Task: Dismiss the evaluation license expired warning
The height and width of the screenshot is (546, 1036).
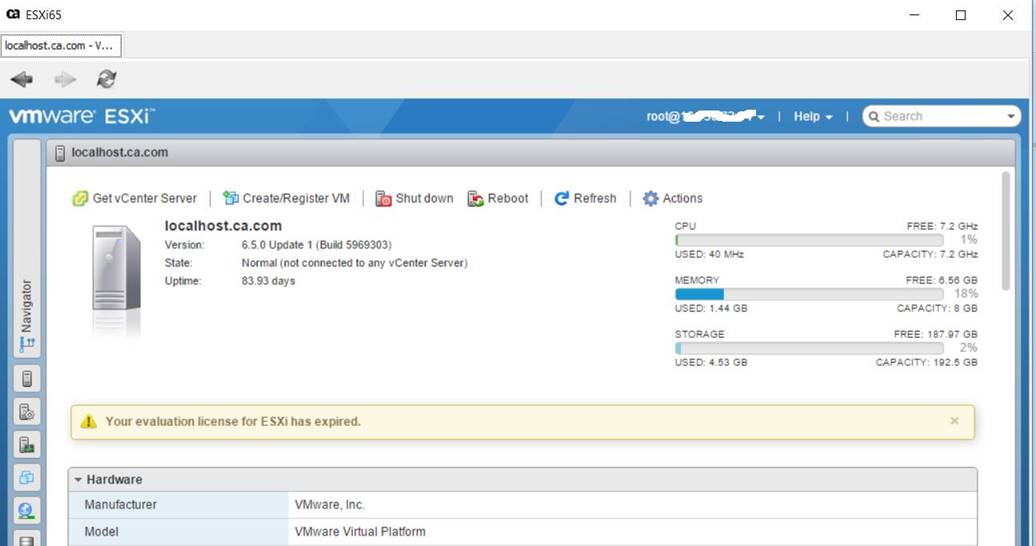Action: click(x=954, y=420)
